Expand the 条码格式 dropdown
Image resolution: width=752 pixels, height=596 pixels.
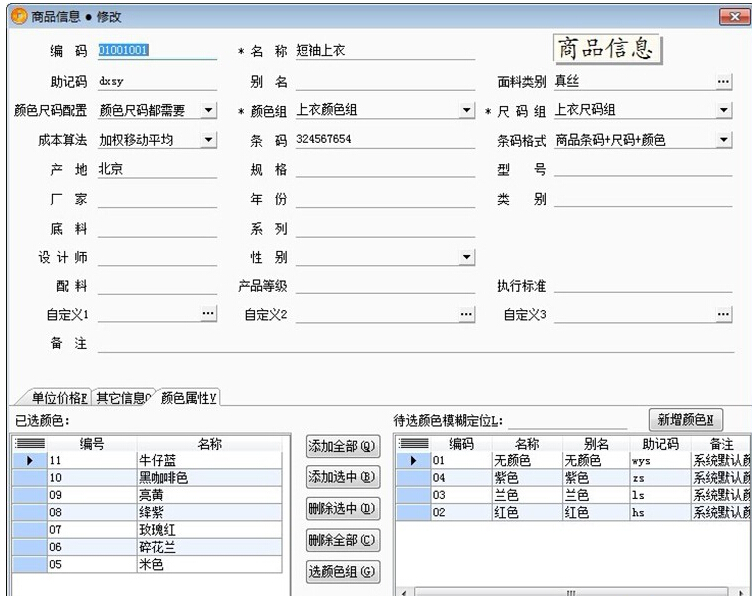tap(723, 140)
